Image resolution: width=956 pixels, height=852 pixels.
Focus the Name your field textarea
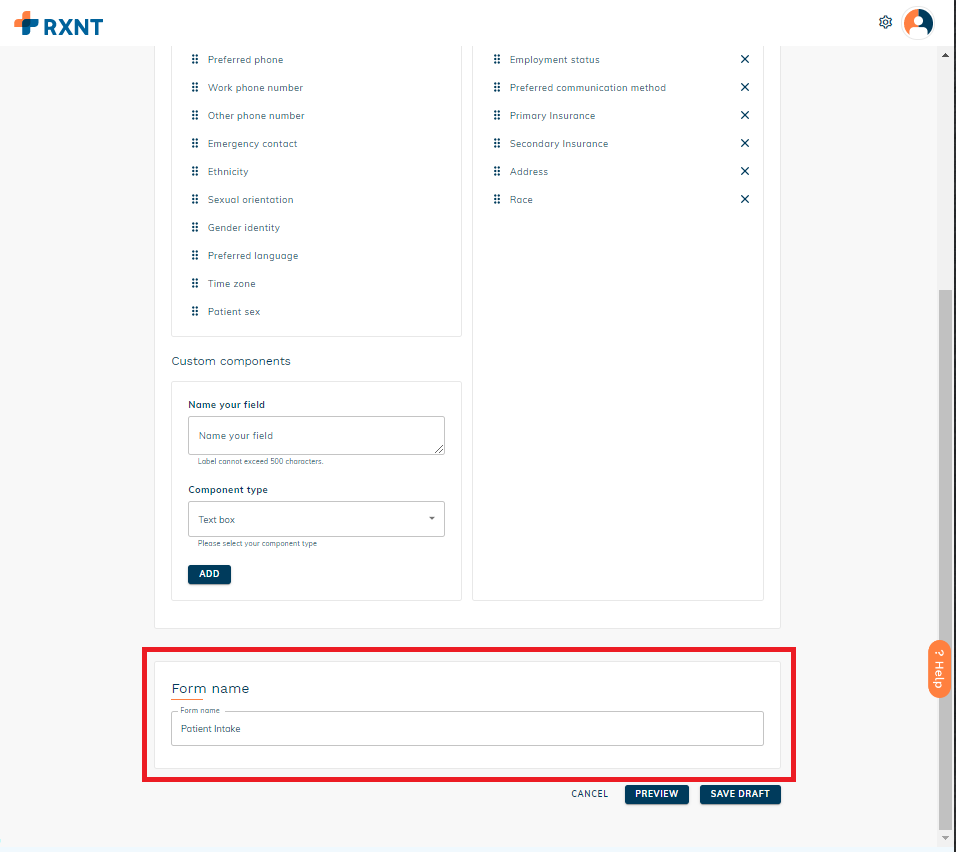(316, 435)
